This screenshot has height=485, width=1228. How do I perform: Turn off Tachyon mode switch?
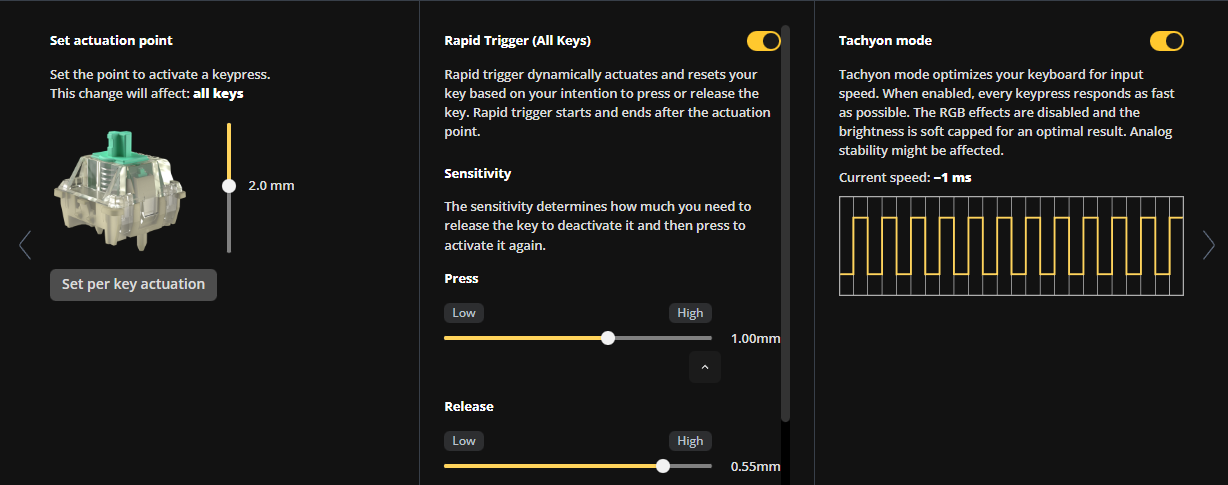point(1166,41)
